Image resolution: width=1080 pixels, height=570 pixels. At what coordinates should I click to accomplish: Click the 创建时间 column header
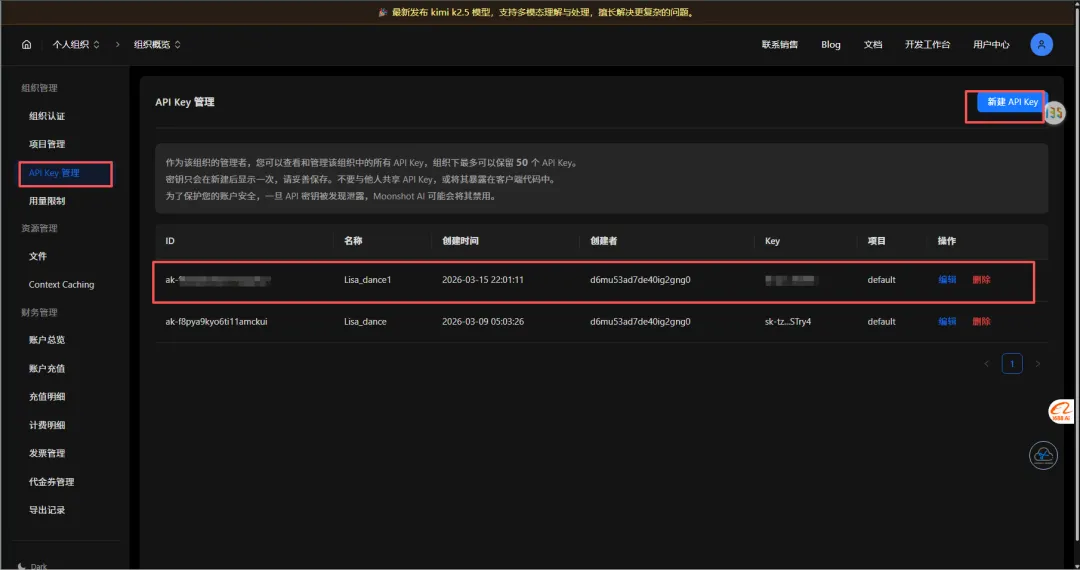460,242
